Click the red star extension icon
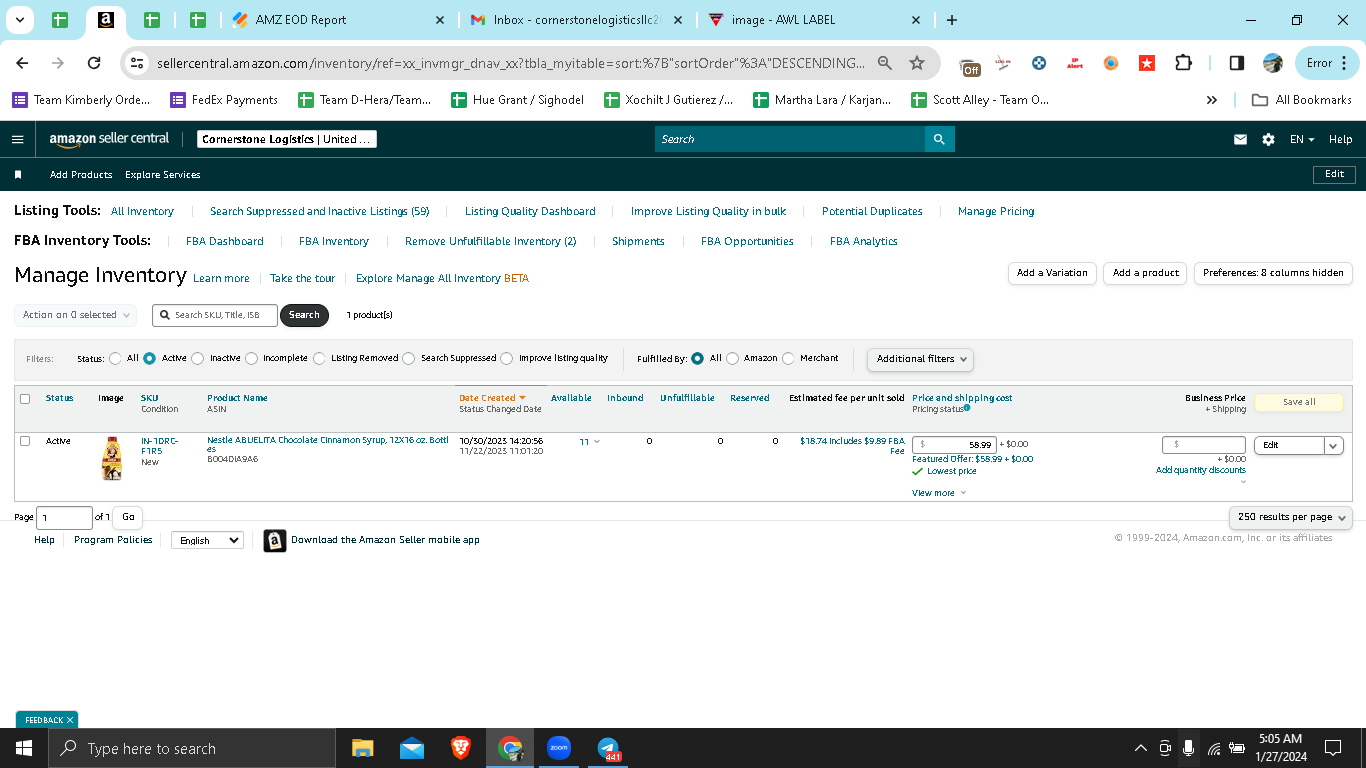This screenshot has height=768, width=1366. (1147, 63)
